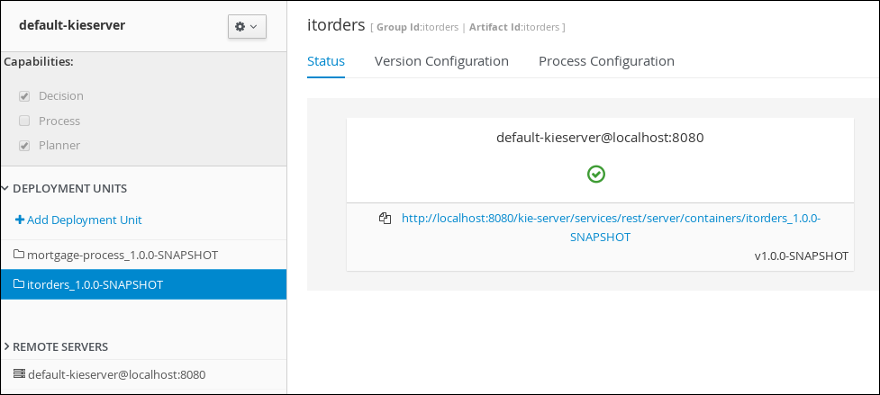Screen dimensions: 880x395
Task: Copy the container URL using copy icon
Action: [385, 218]
